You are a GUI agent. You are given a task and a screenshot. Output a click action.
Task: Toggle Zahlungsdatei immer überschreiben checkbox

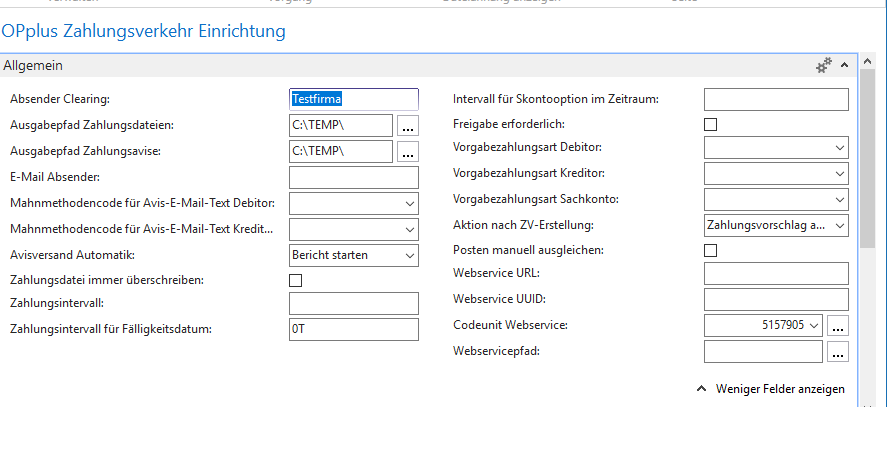[x=295, y=281]
